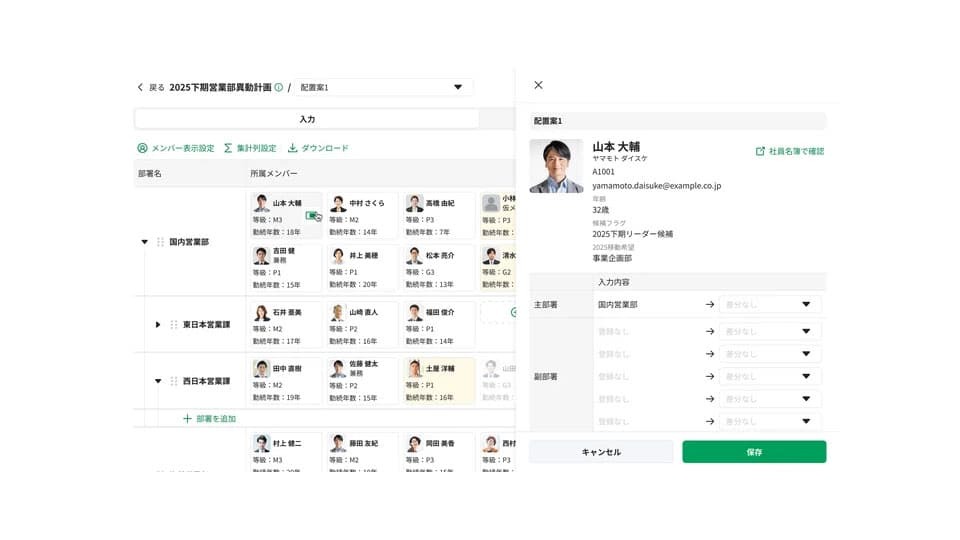Click 村上 健二 avatar
960x540 pixels.
261,444
